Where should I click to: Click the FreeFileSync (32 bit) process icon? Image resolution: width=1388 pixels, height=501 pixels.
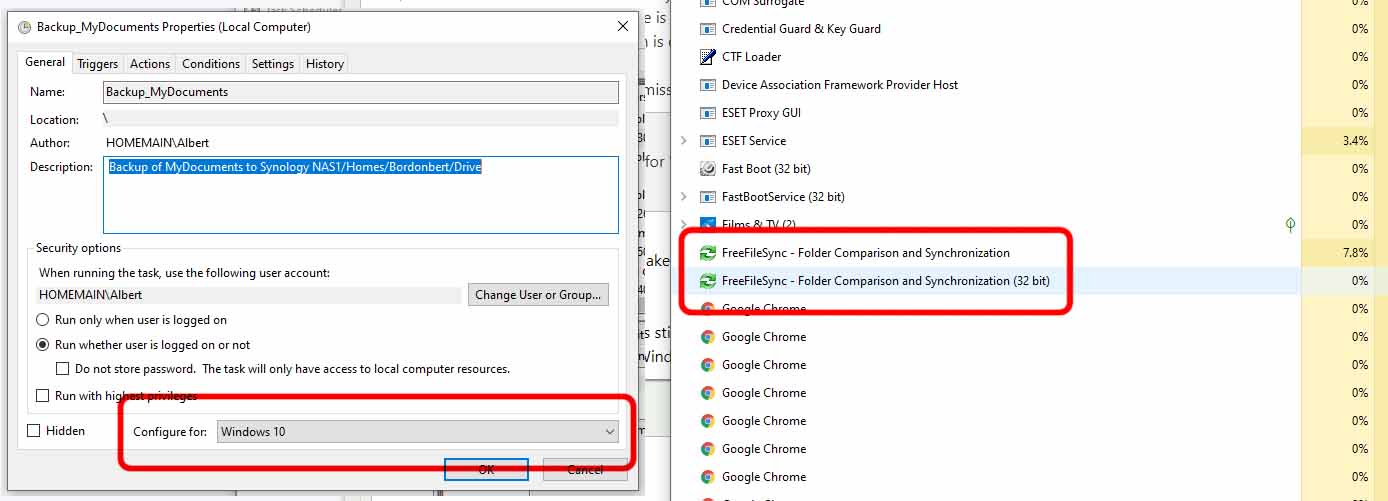(x=708, y=281)
